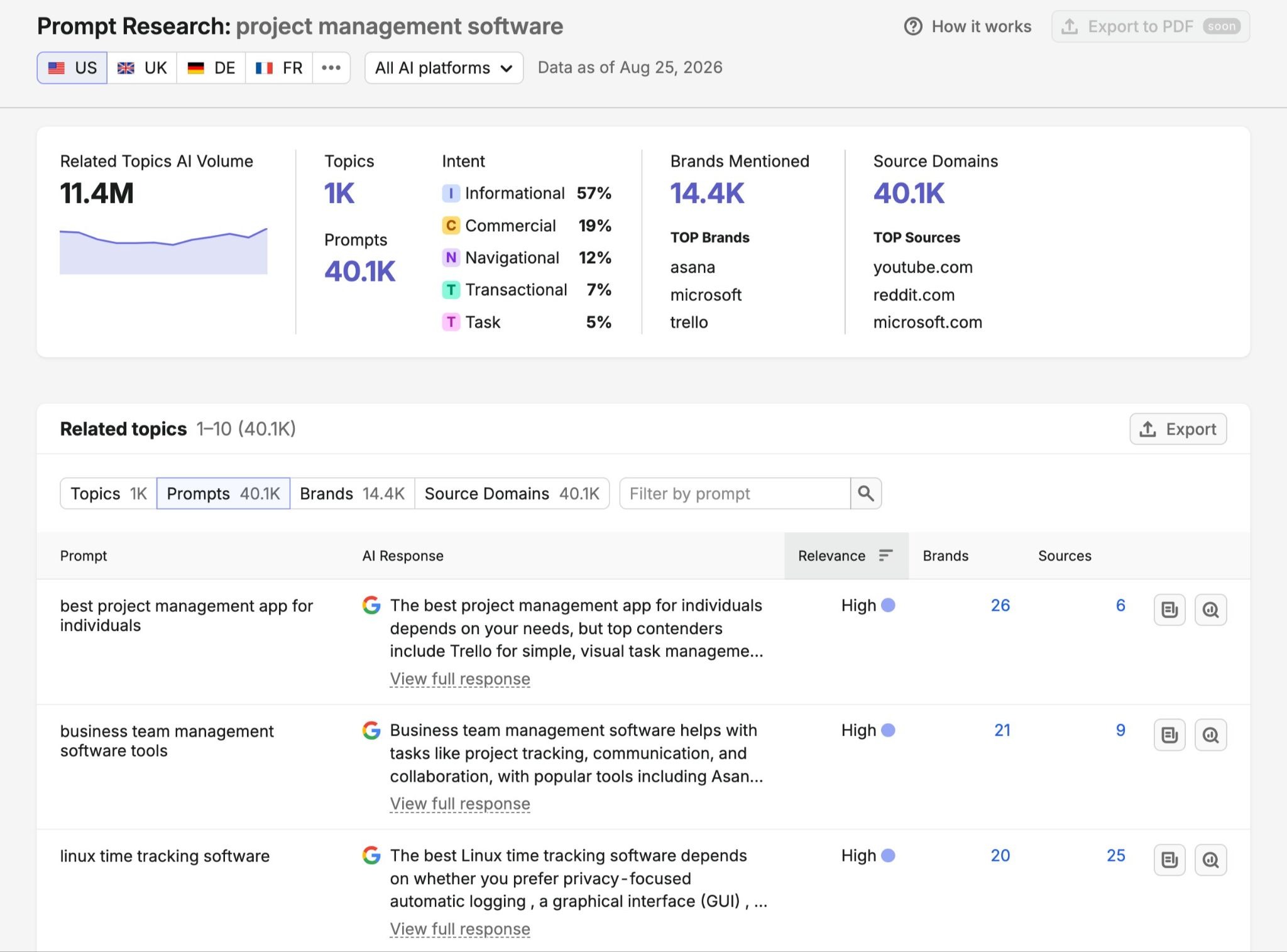Click the Sources column header
This screenshot has width=1287, height=952.
1065,555
